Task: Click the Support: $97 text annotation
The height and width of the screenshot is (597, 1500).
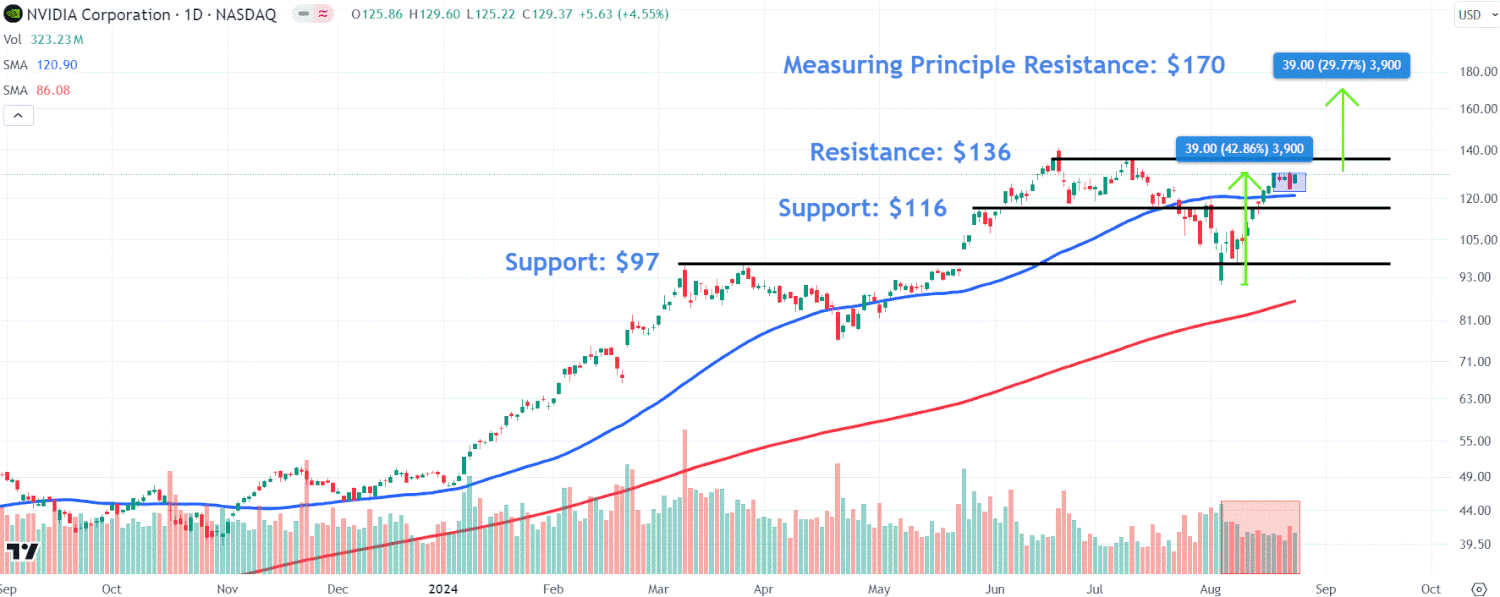Action: click(x=582, y=262)
